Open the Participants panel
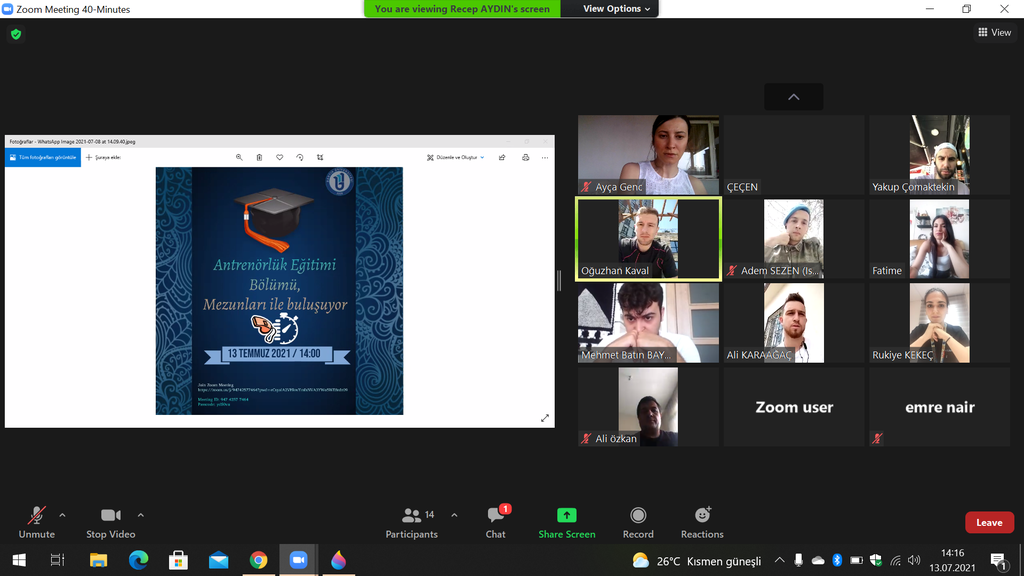The image size is (1024, 576). (x=411, y=522)
